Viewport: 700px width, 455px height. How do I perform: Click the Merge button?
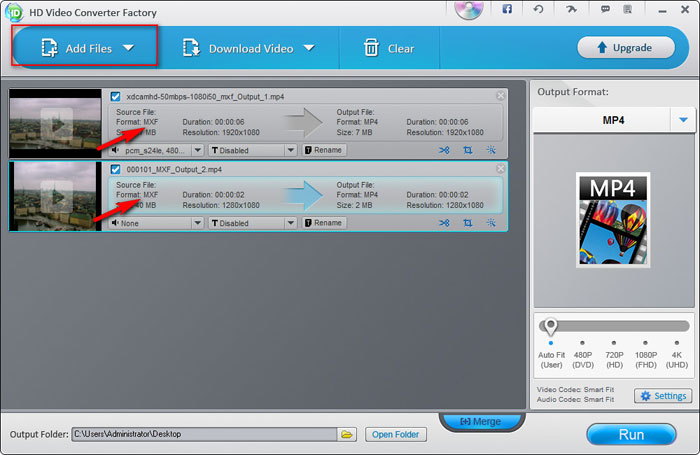coord(481,421)
